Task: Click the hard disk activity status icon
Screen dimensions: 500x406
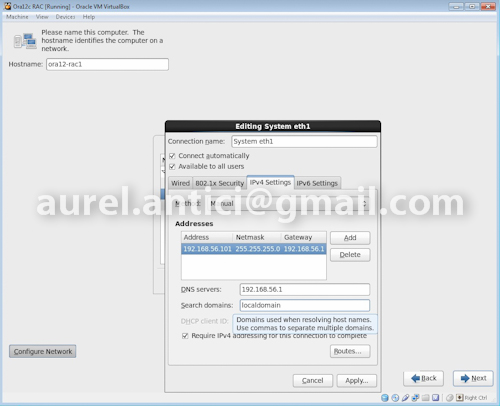Action: 385,398
